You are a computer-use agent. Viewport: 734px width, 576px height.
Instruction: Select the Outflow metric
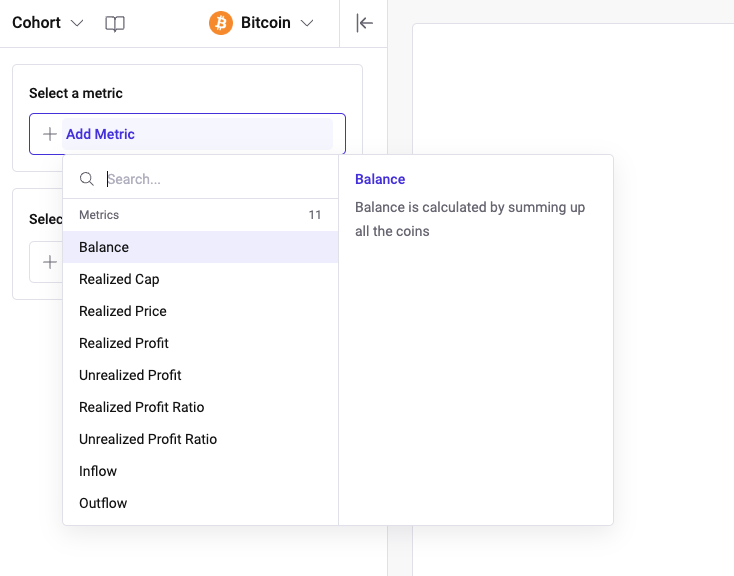(x=103, y=503)
